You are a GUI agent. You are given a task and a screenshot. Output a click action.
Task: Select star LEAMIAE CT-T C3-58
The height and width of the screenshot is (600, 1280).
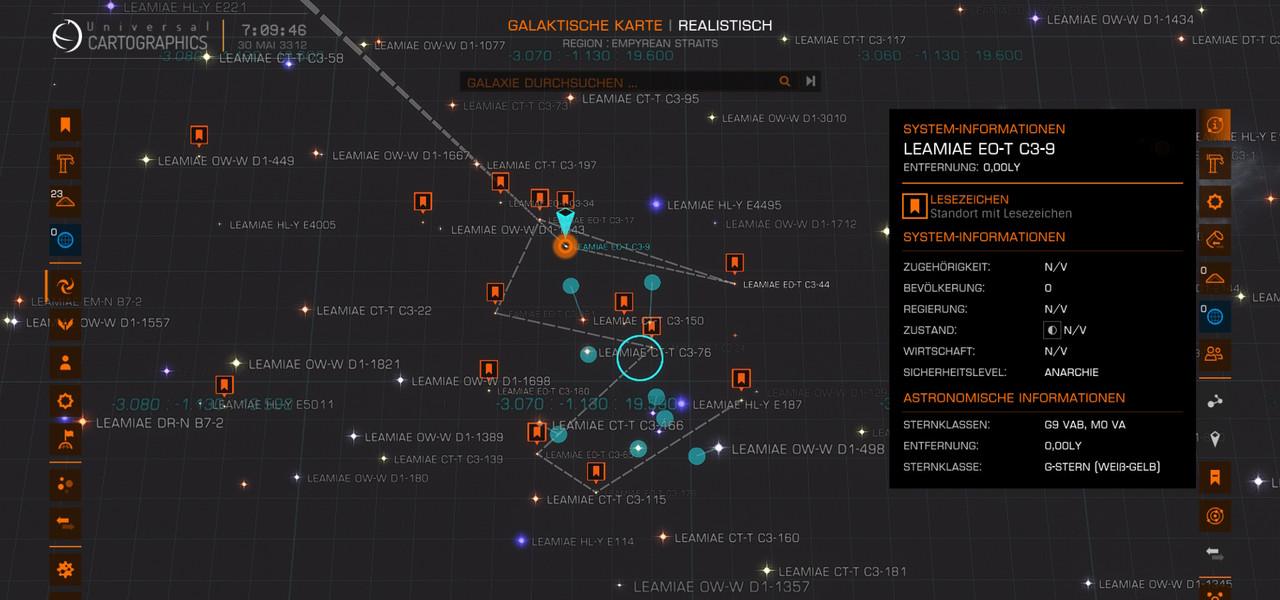pyautogui.click(x=207, y=57)
